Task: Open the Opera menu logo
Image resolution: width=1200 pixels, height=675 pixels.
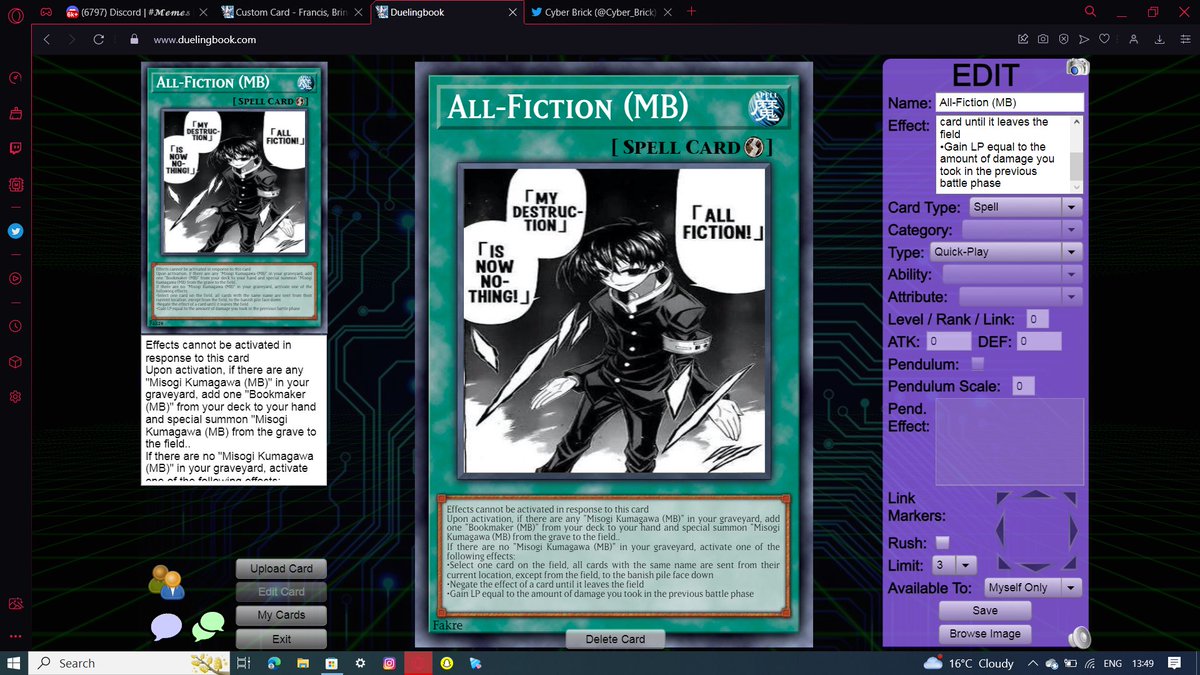Action: pyautogui.click(x=16, y=13)
